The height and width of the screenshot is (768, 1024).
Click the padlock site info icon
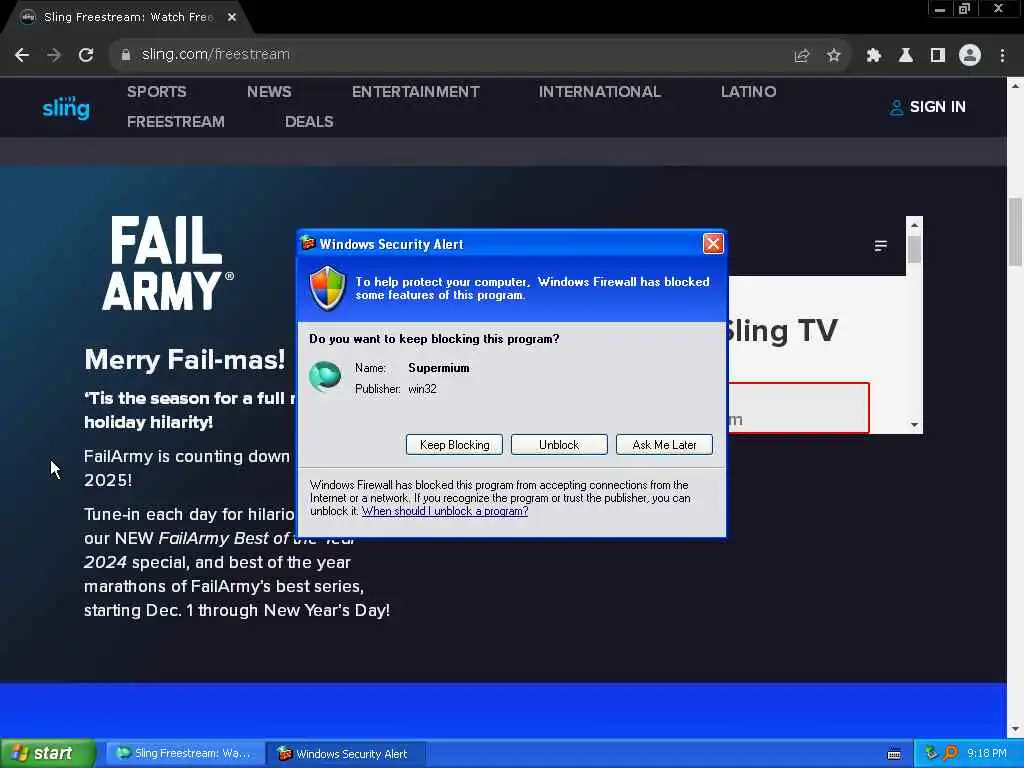125,55
